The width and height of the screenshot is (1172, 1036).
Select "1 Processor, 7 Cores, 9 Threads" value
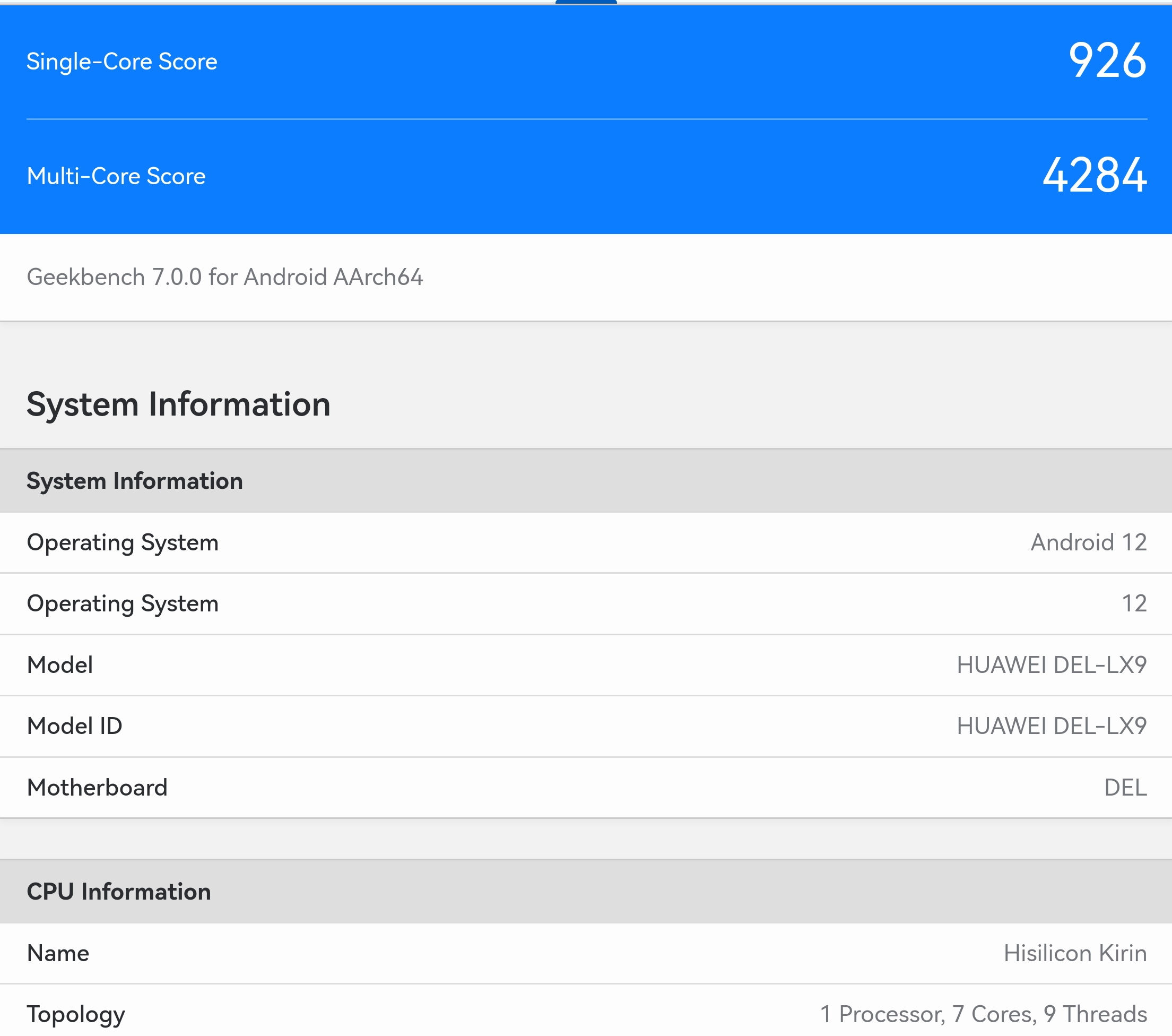click(983, 1014)
